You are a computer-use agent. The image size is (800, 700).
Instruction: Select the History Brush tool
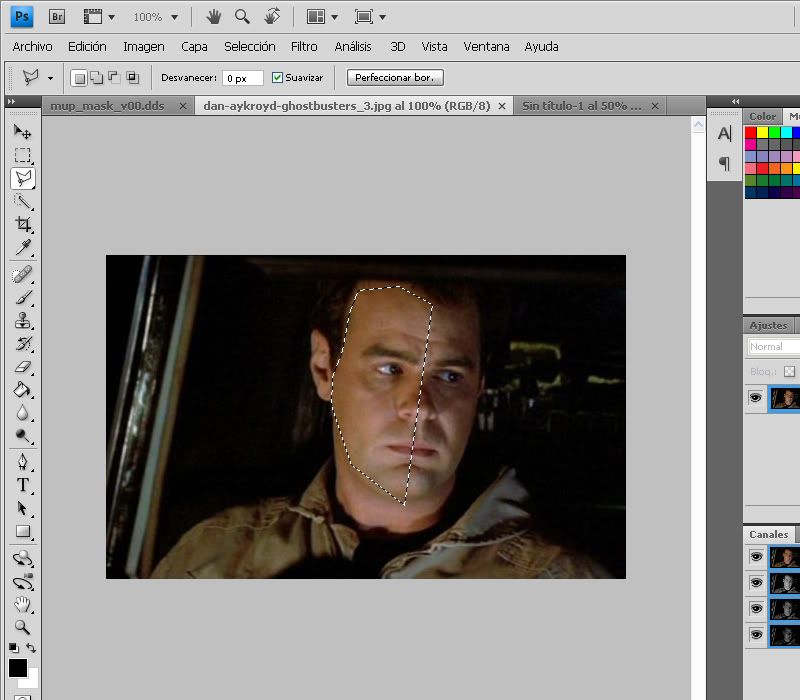[x=22, y=343]
